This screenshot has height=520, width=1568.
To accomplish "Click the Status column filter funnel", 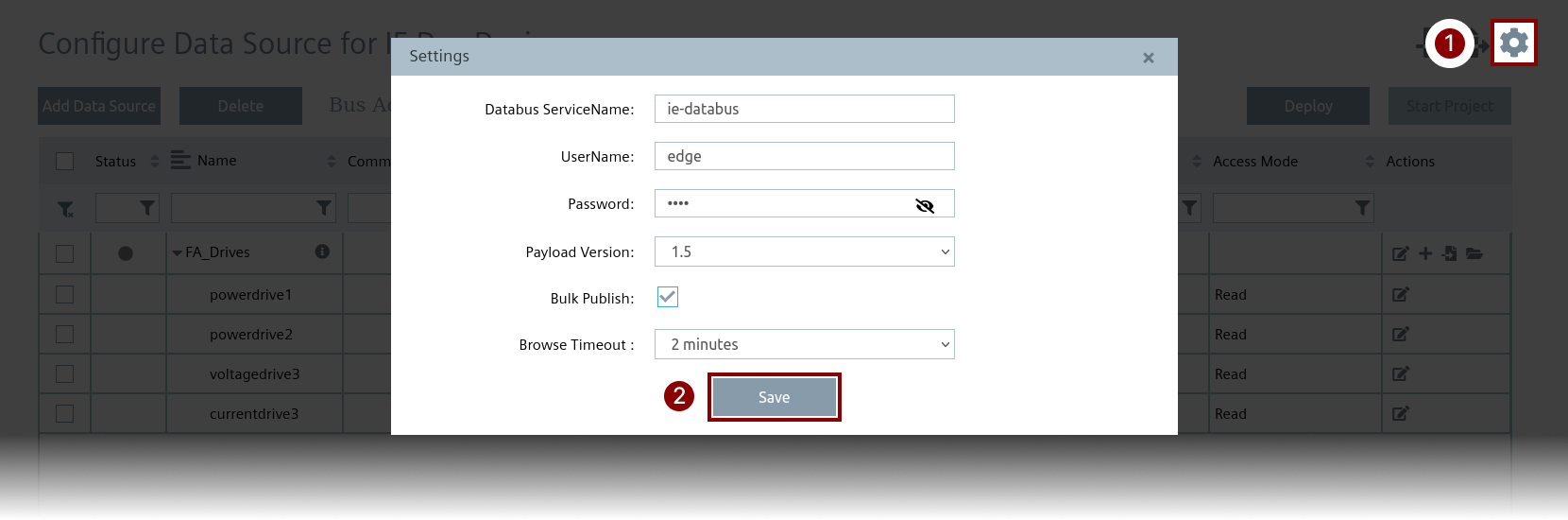I will click(147, 208).
